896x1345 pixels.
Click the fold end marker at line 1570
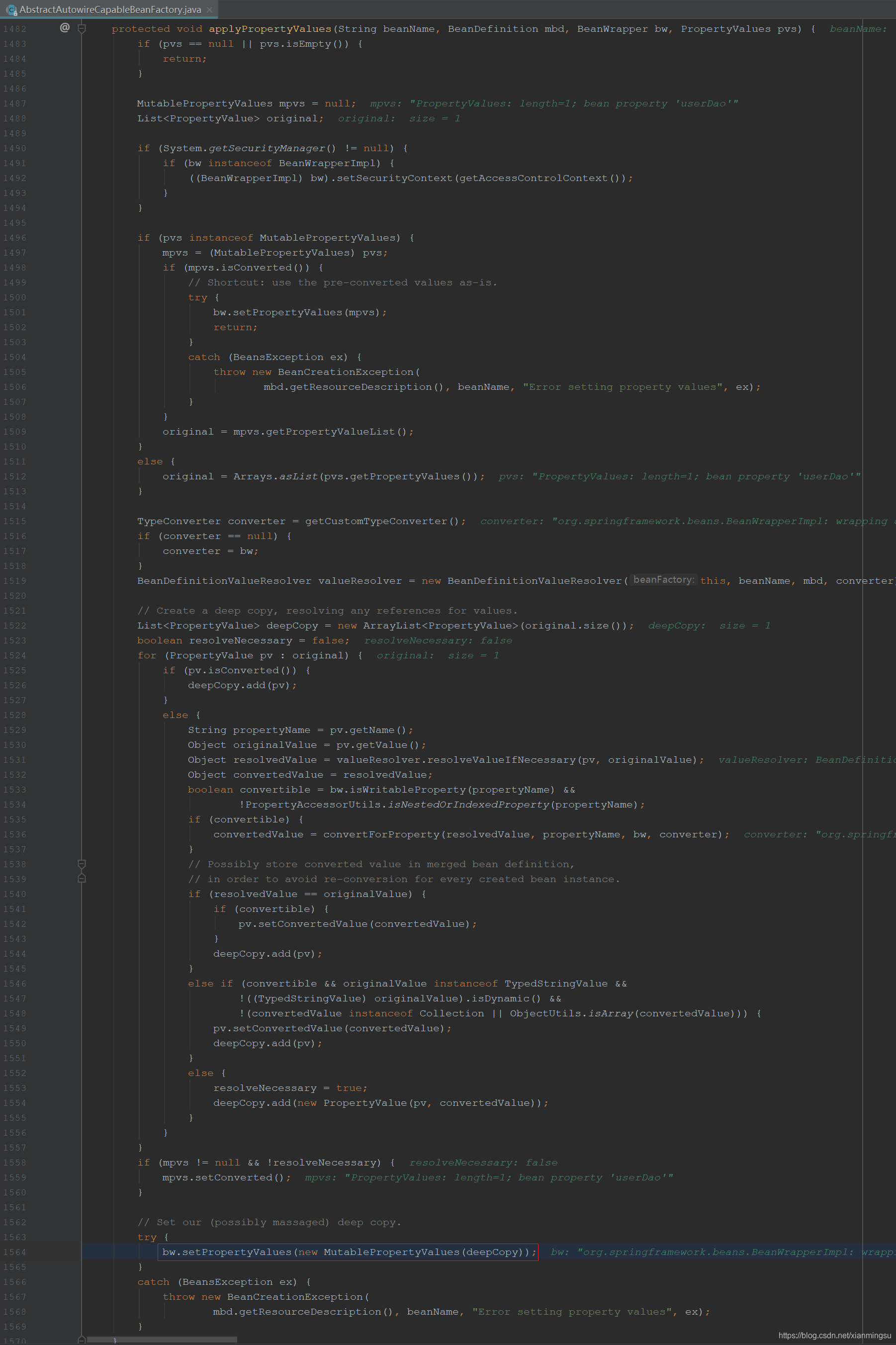tap(82, 1340)
